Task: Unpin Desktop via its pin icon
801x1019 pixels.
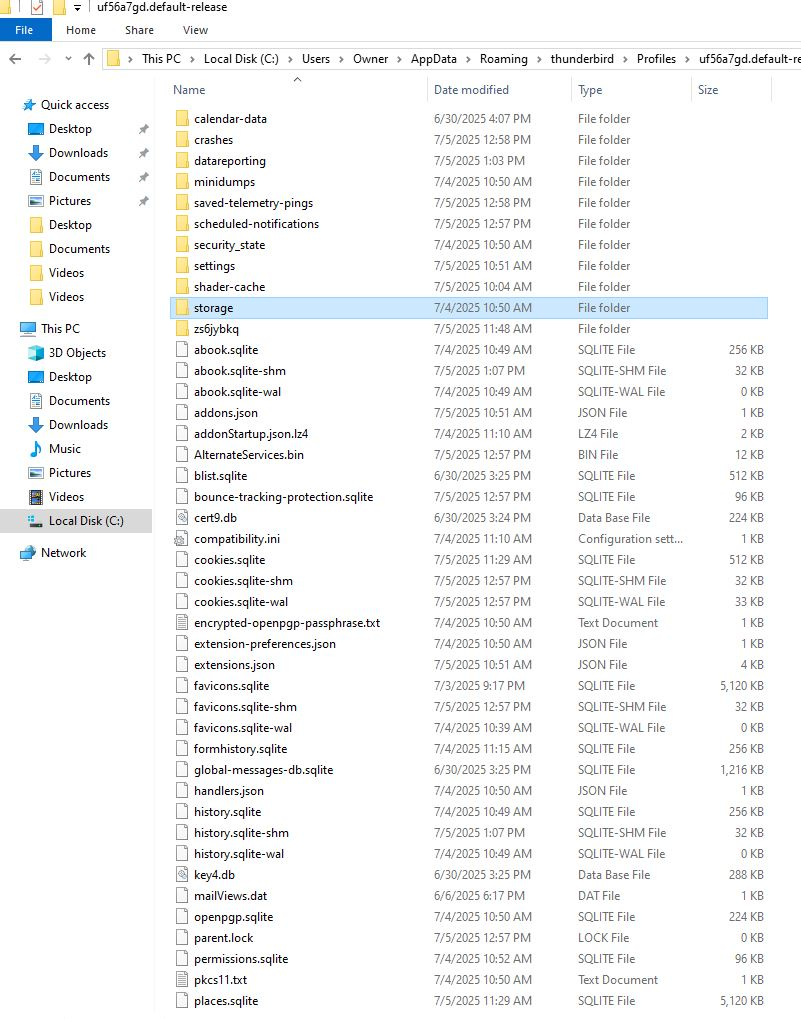Action: point(144,129)
